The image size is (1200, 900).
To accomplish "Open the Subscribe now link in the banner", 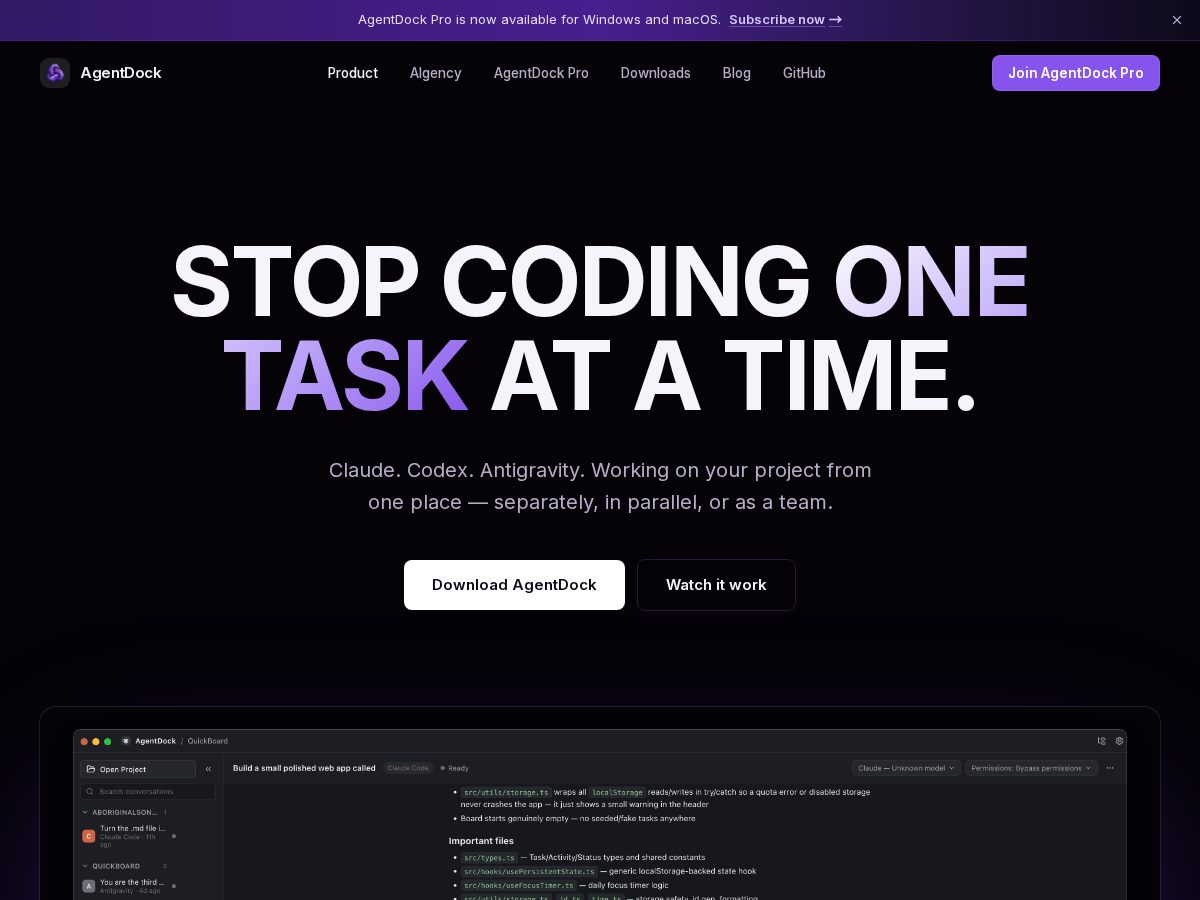I will coord(785,20).
